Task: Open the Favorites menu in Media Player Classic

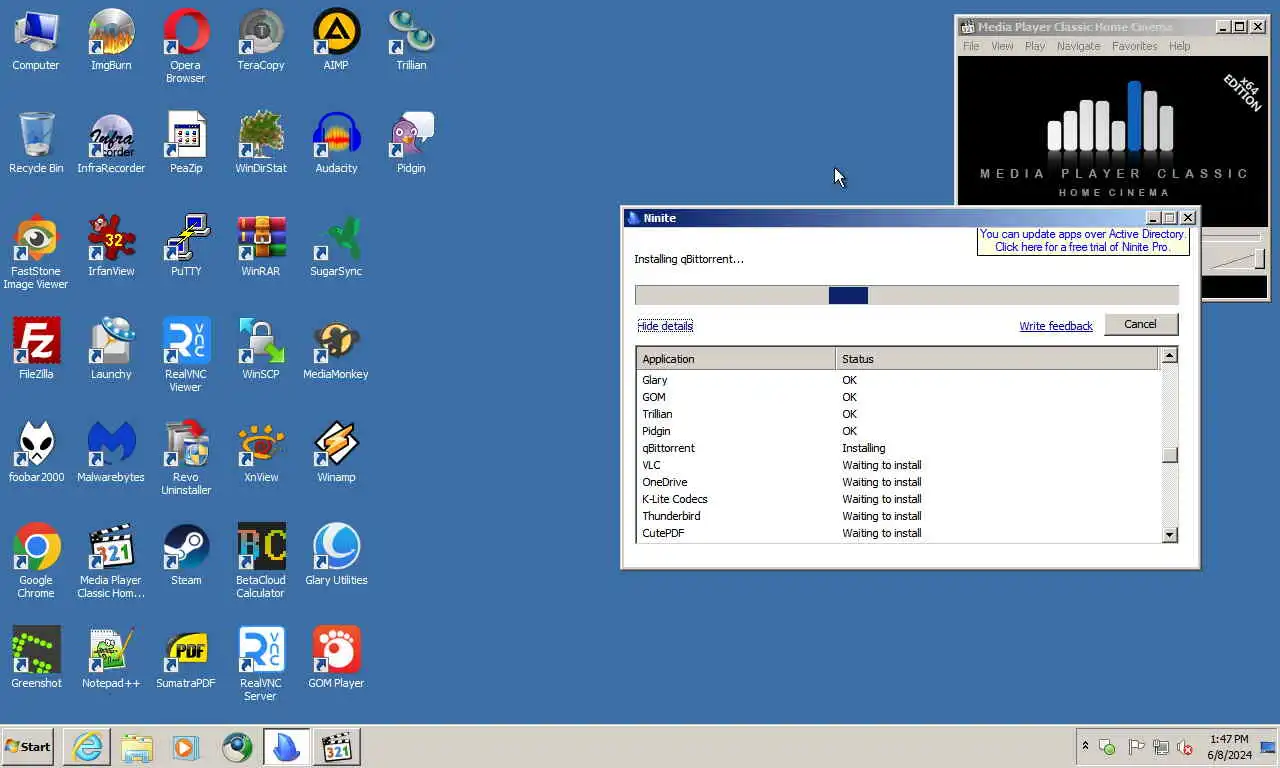Action: (x=1134, y=46)
